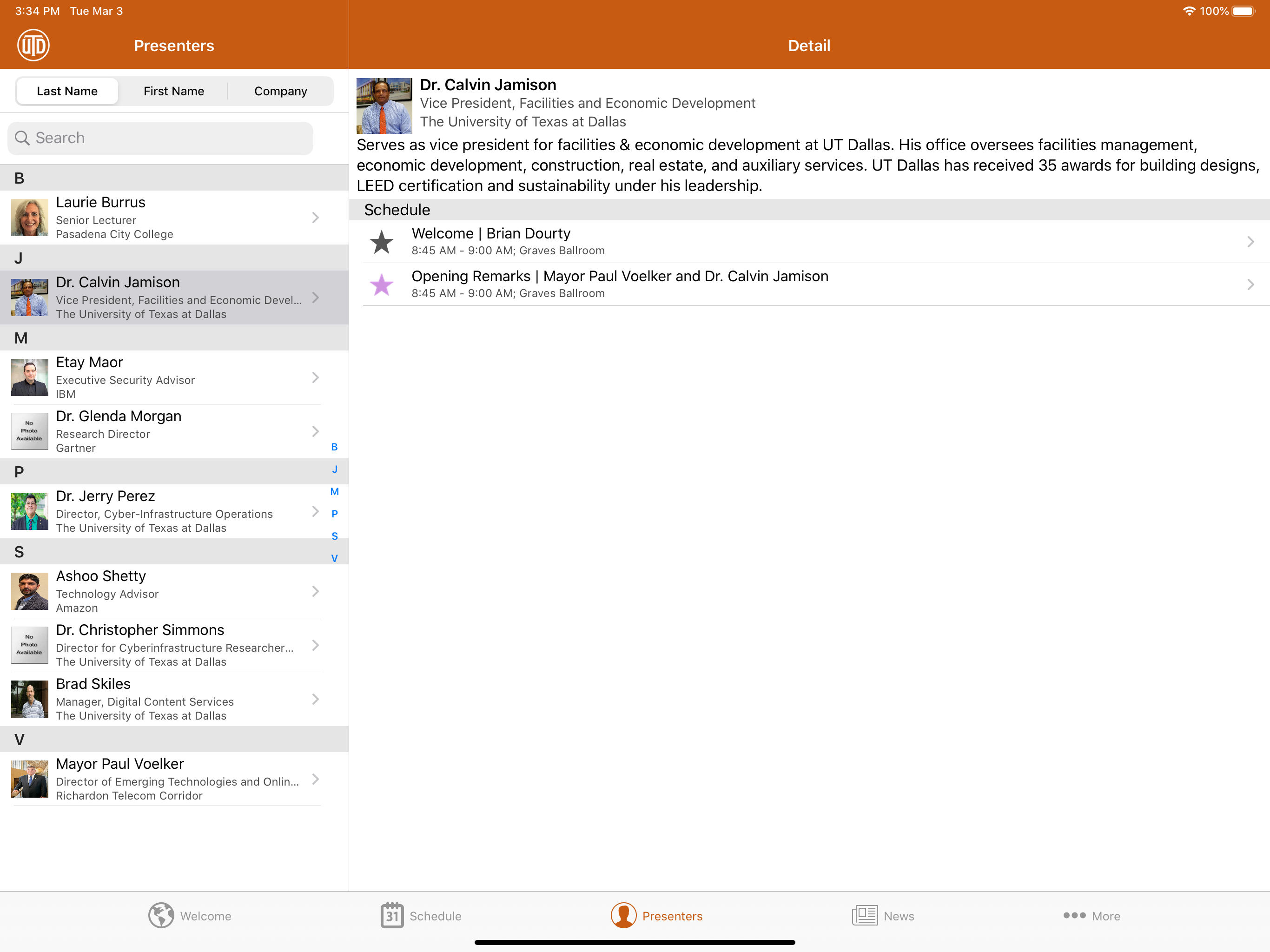Select presenter name 'Etay Maor'
This screenshot has height=952, width=1270.
point(90,362)
